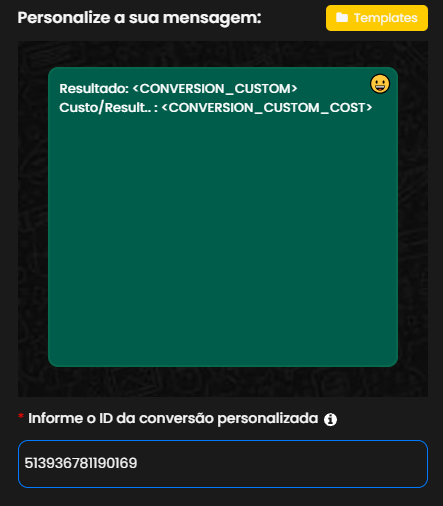The image size is (443, 506).
Task: Click the colon after Custo/Result..
Action: 156,108
